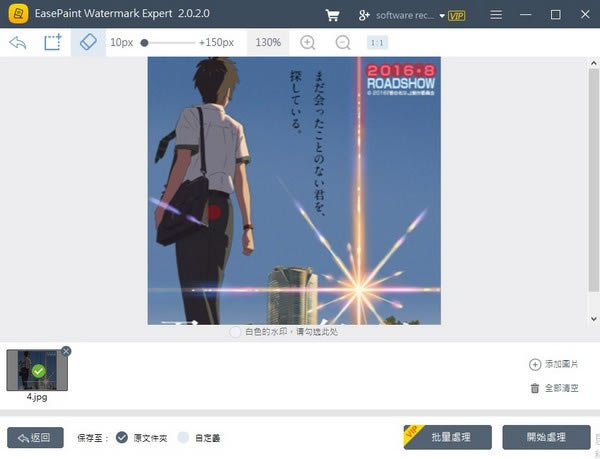Remove 4.jpg using thumbnail close icon

pyautogui.click(x=66, y=351)
